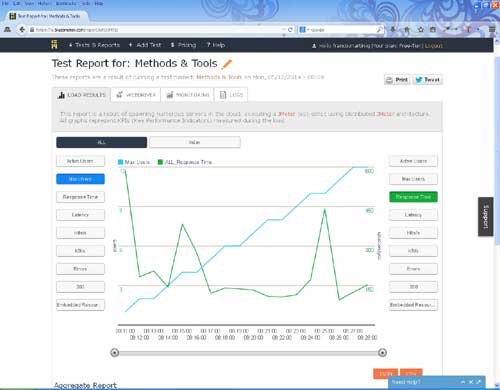
Task: Click the minimize chevron icon in the Need help widget
Action: (x=463, y=382)
